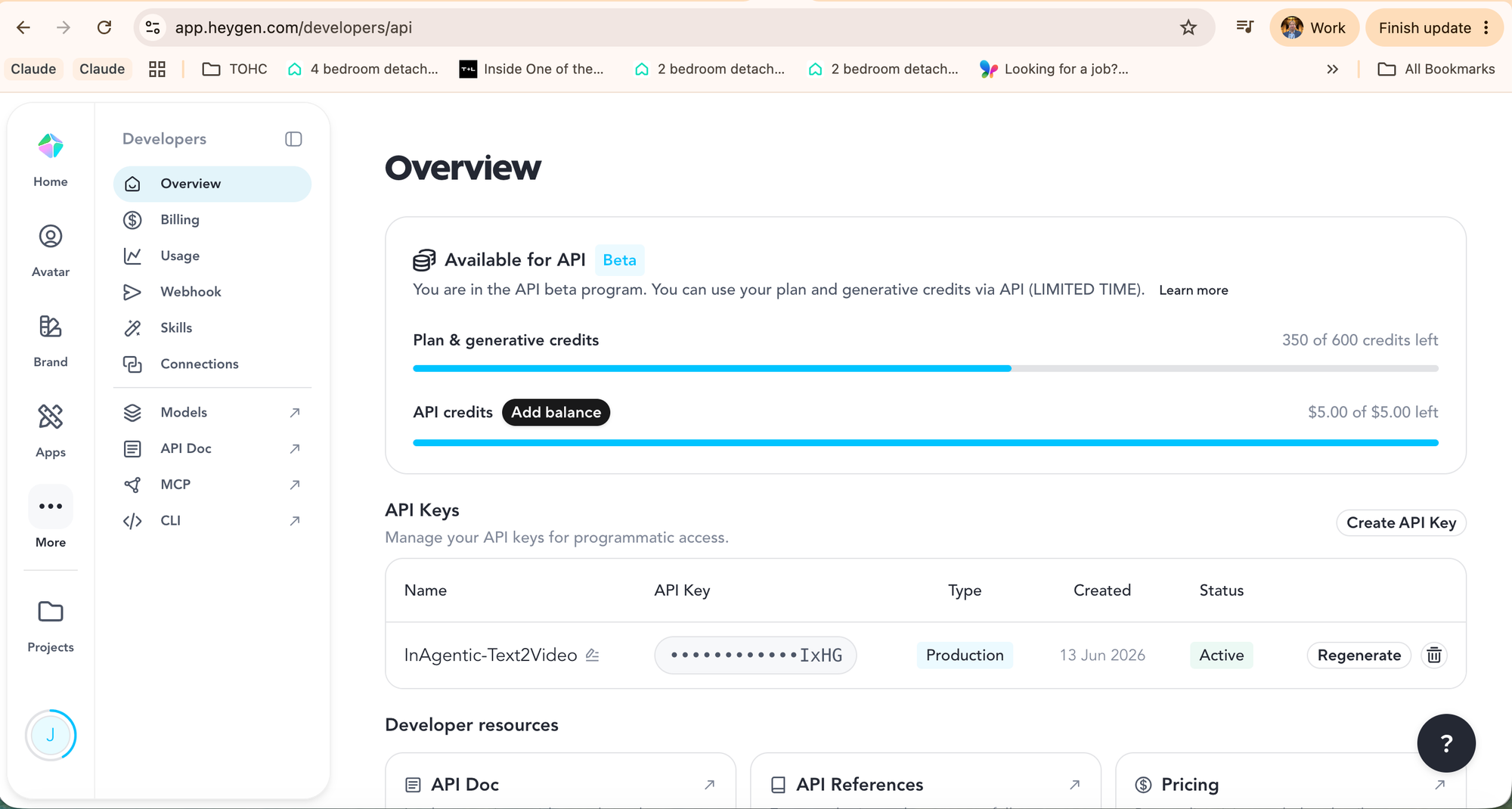Image resolution: width=1512 pixels, height=809 pixels.
Task: Edit the InAgentic-Text2Video key name
Action: coord(593,655)
